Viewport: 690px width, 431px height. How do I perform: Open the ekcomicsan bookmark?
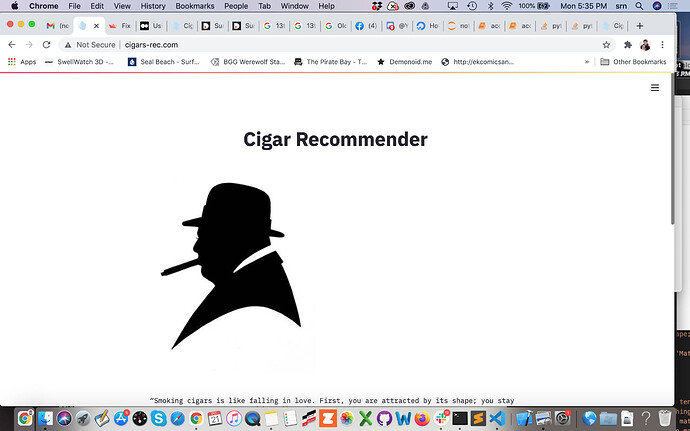(x=477, y=62)
